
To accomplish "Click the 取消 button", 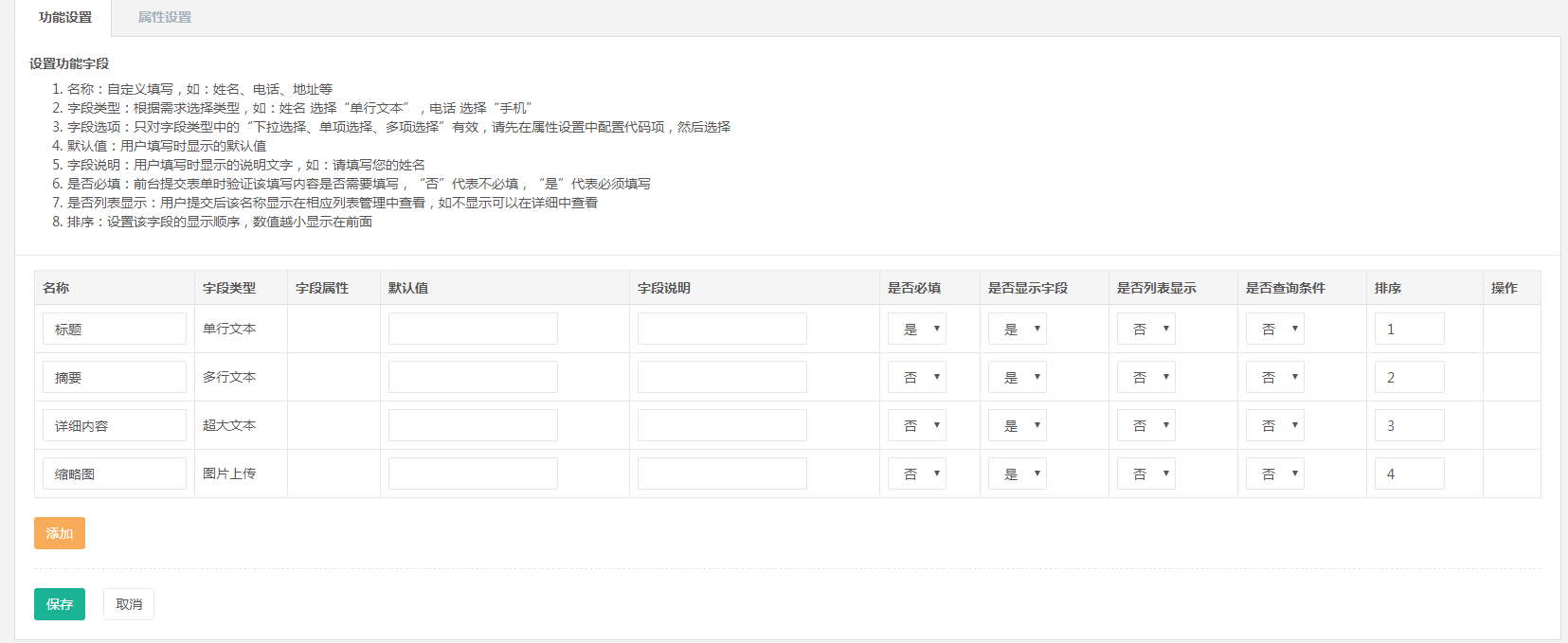I will point(129,604).
